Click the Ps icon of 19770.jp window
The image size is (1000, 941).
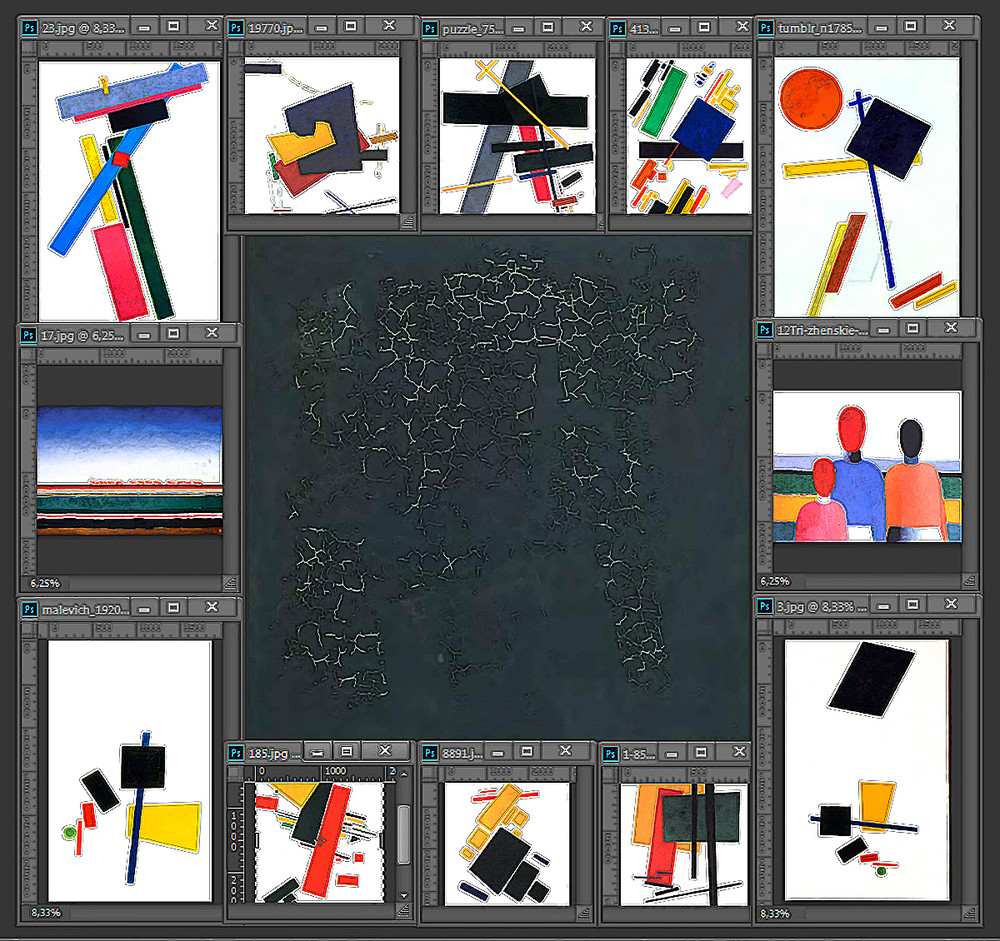click(x=235, y=28)
